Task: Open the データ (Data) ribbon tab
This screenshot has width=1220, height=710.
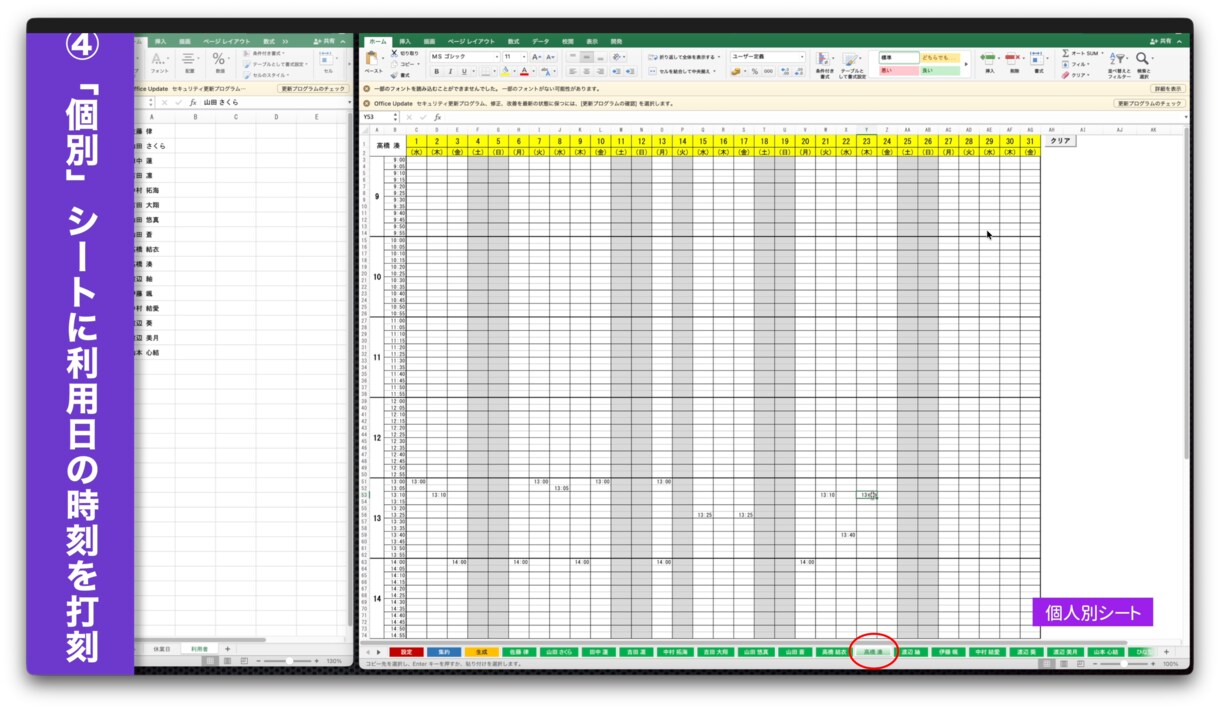Action: tap(540, 41)
